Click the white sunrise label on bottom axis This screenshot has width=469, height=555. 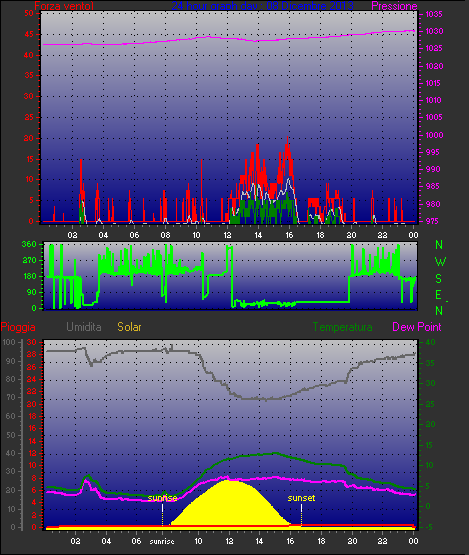pos(162,542)
